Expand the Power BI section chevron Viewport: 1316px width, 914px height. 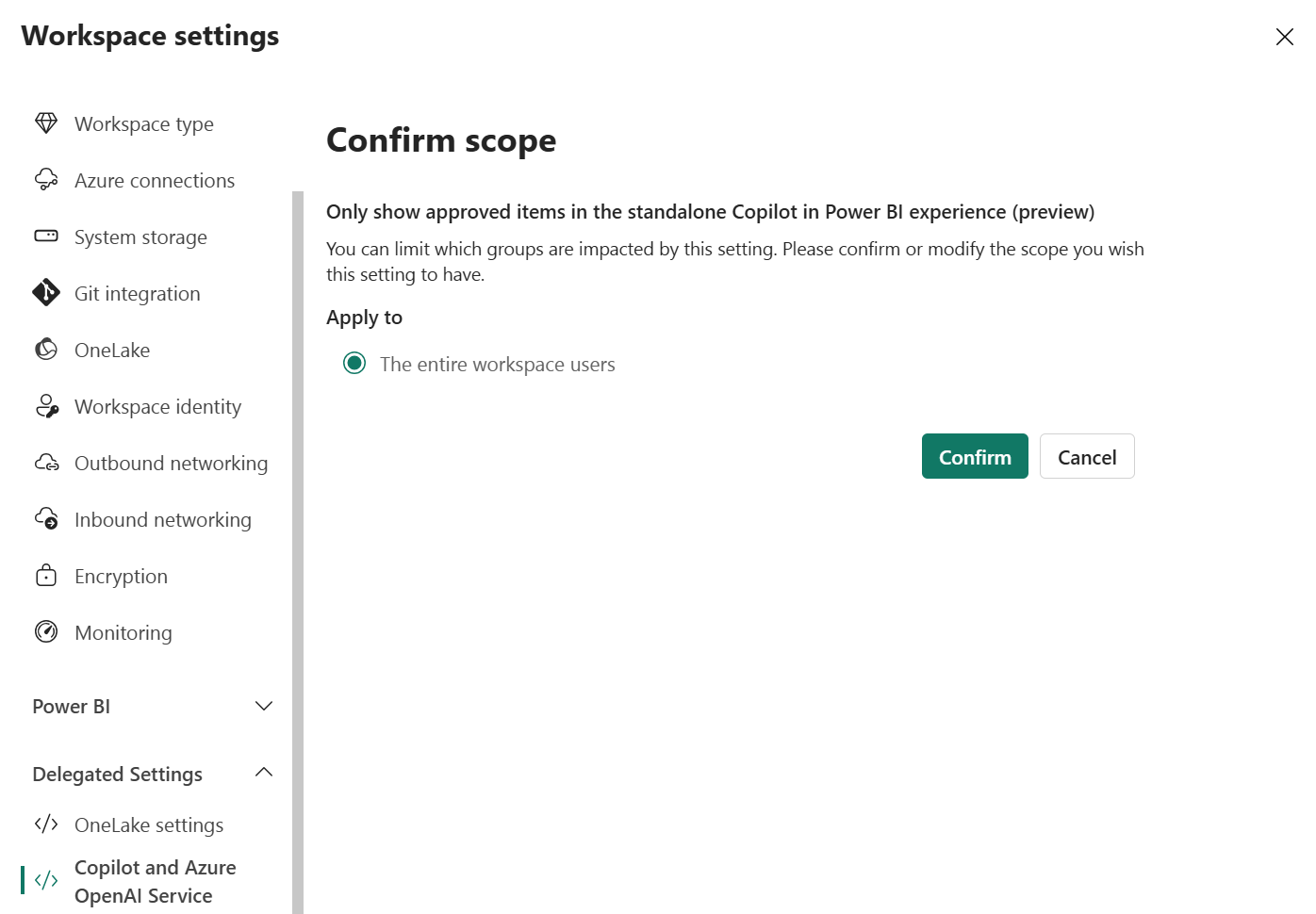264,706
